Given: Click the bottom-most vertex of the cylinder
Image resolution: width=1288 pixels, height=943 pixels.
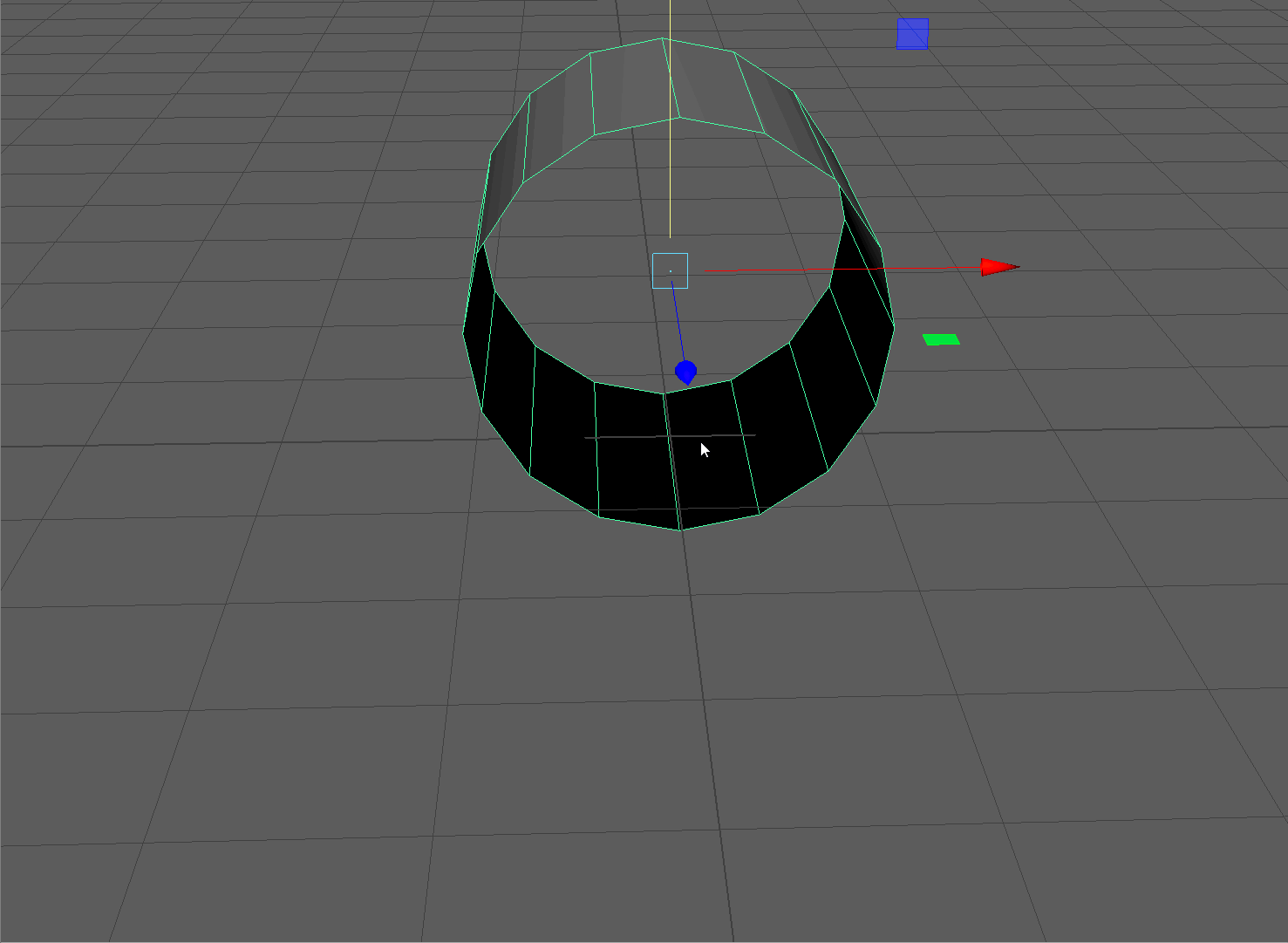Looking at the screenshot, I should pyautogui.click(x=680, y=530).
